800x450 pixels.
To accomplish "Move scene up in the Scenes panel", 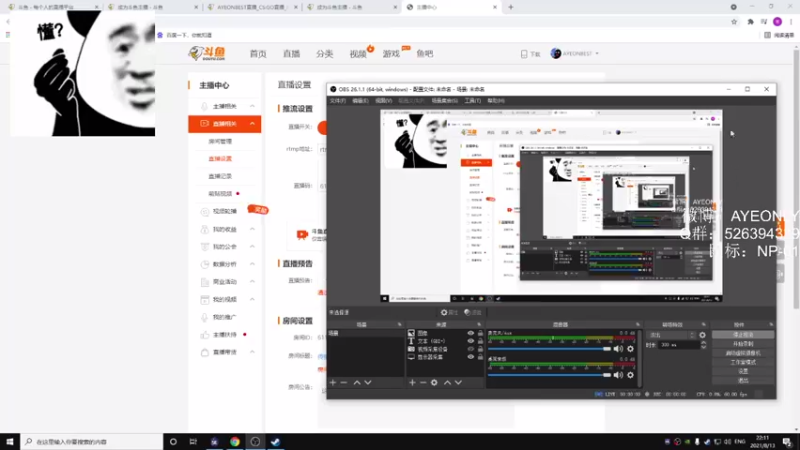I will pyautogui.click(x=357, y=383).
